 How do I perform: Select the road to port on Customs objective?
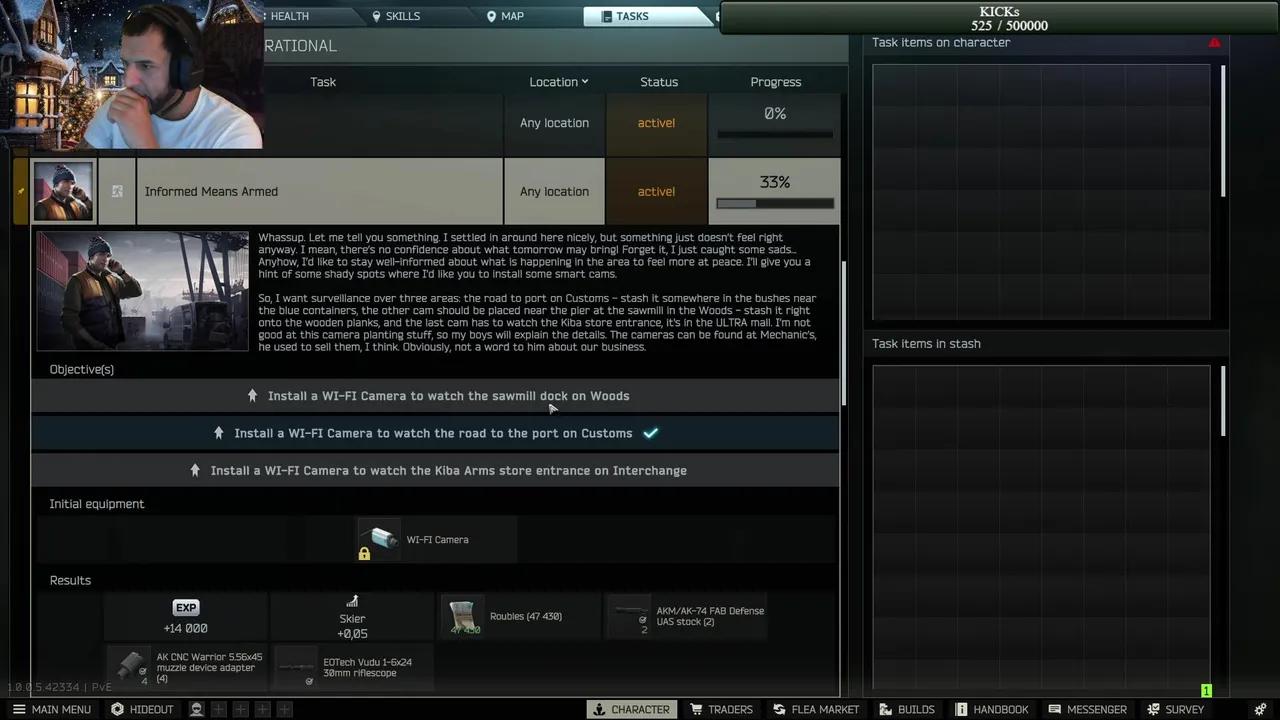coord(436,433)
